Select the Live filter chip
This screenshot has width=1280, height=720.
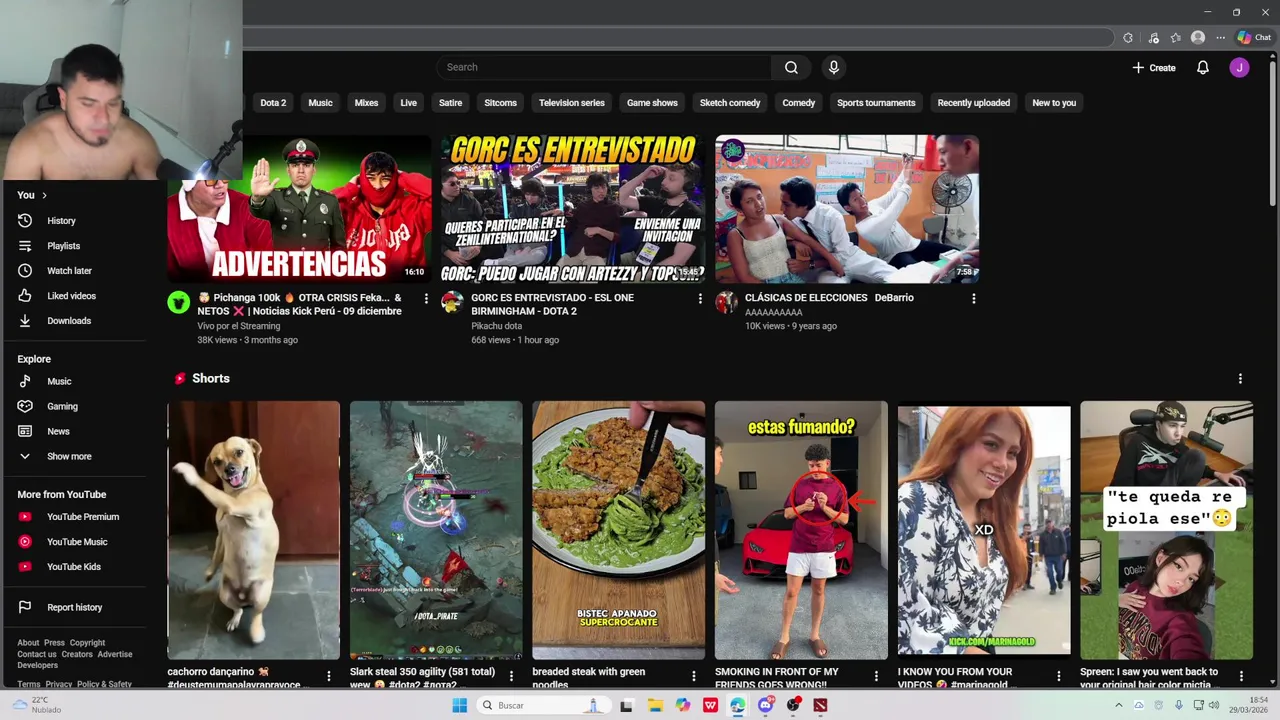[408, 103]
